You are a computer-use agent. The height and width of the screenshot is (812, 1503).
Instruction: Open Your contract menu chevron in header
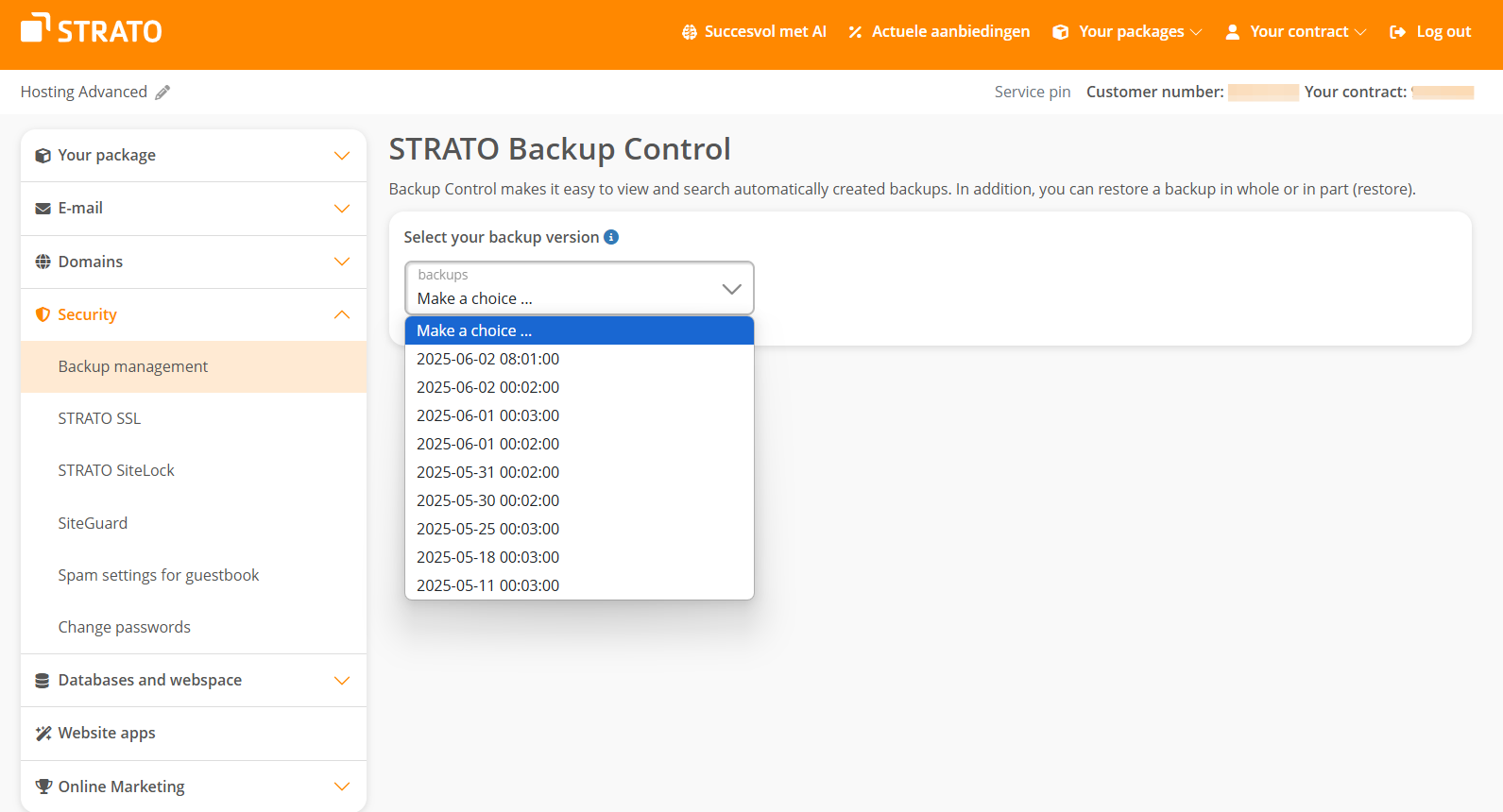tap(1360, 32)
